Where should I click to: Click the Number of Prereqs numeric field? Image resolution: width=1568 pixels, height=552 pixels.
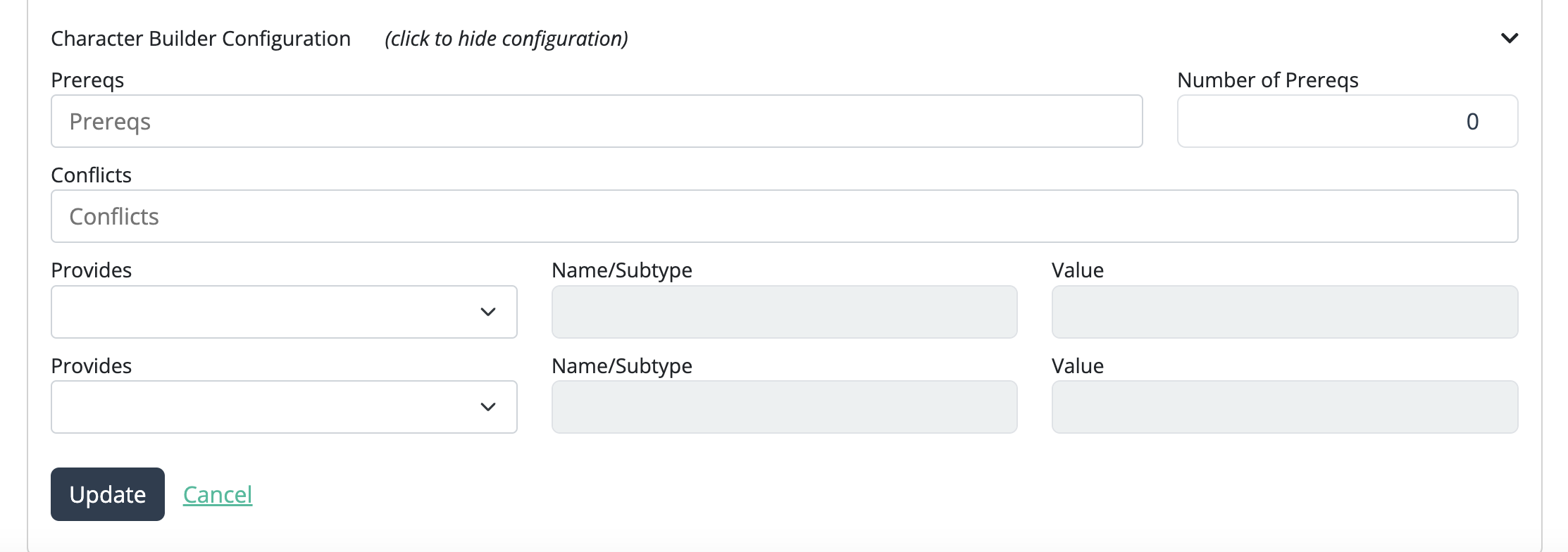click(x=1347, y=121)
